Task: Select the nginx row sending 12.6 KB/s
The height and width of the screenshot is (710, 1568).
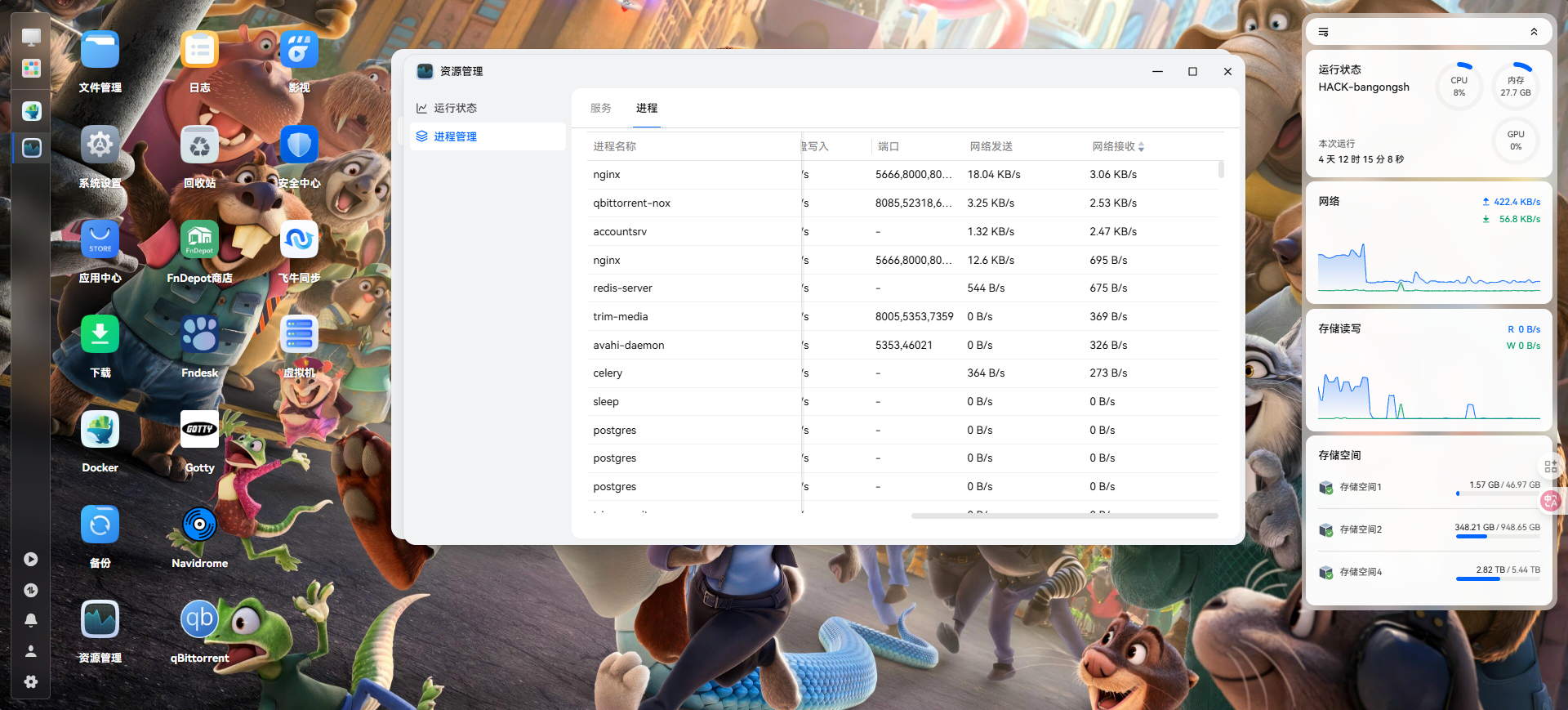Action: 903,260
